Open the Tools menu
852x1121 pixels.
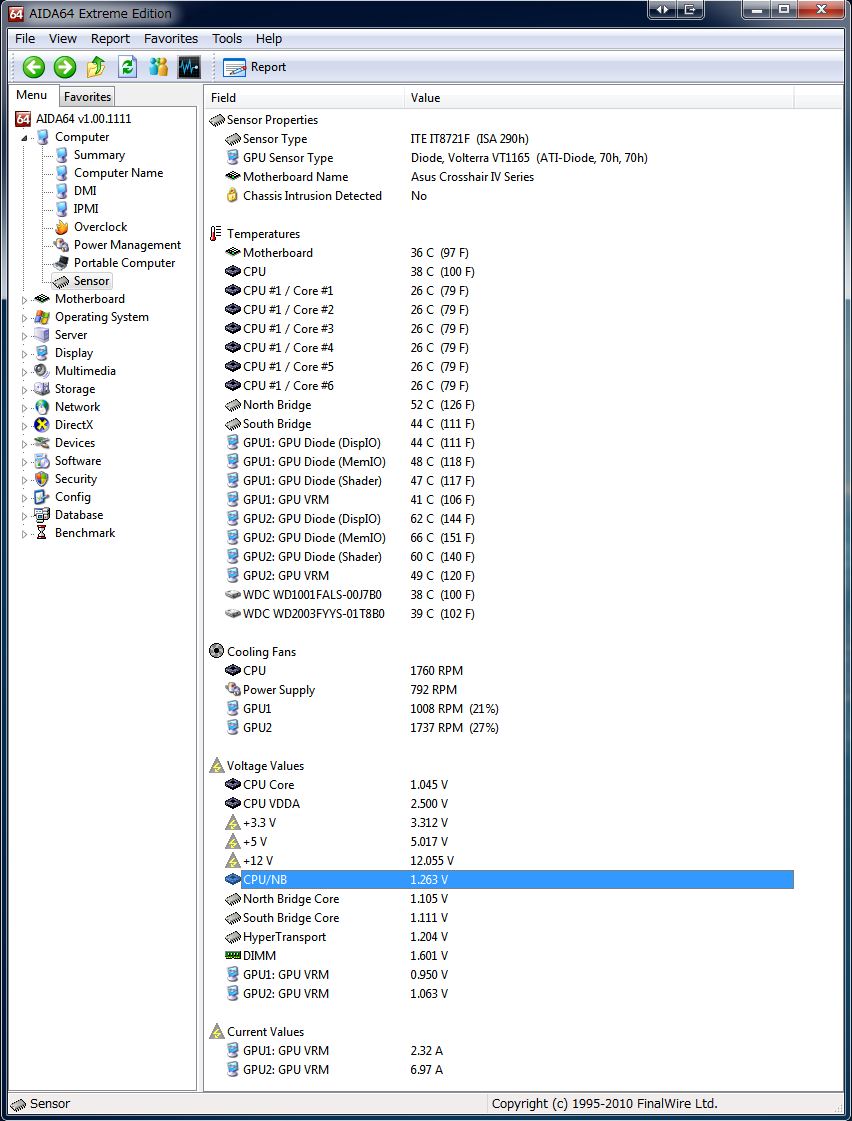(x=227, y=39)
